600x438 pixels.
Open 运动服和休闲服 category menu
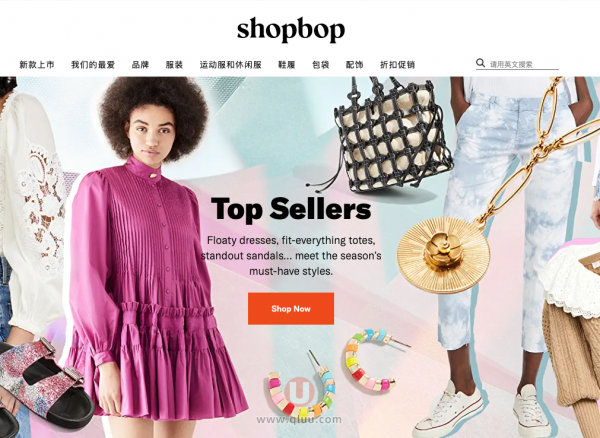pos(230,65)
